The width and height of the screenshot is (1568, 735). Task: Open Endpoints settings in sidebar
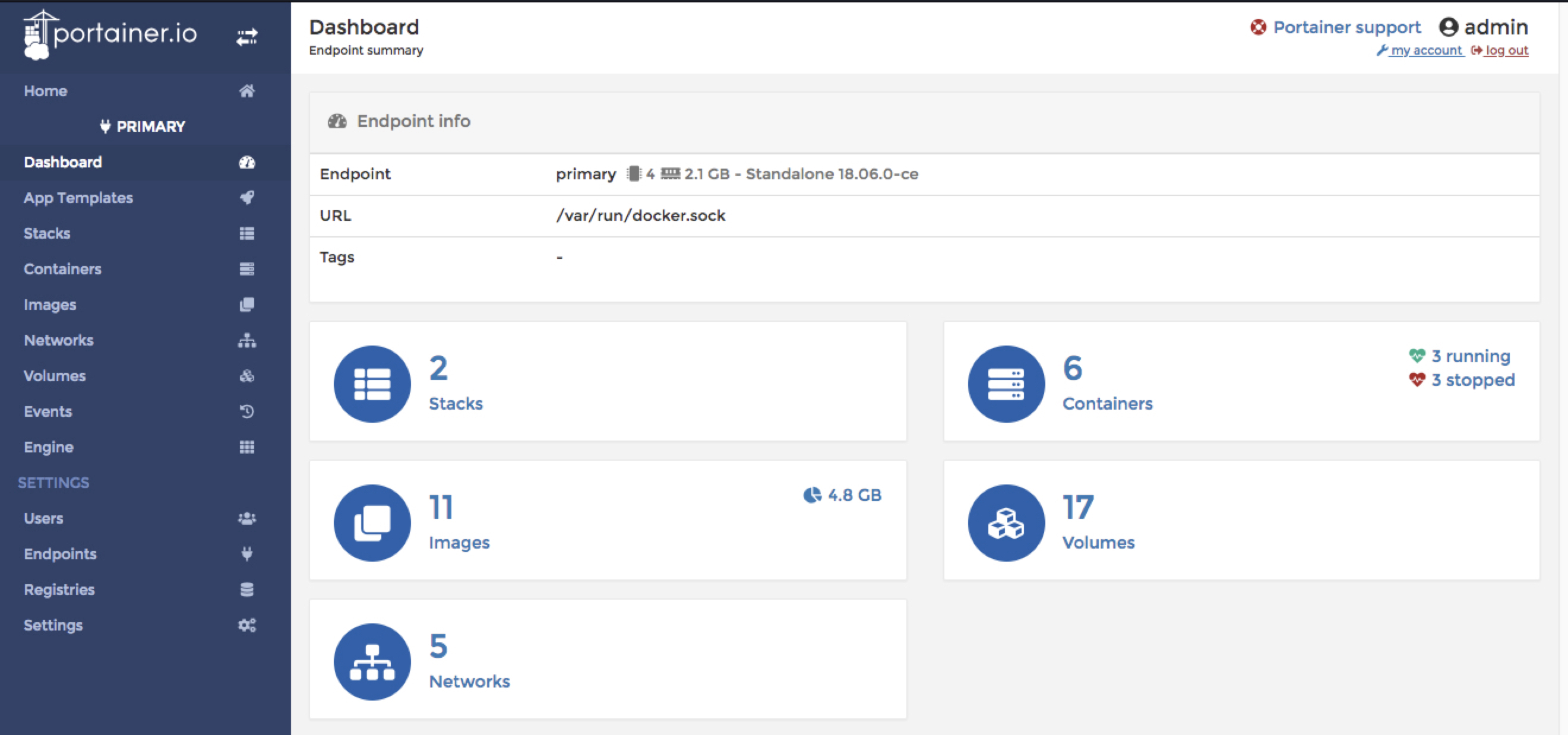coord(60,555)
